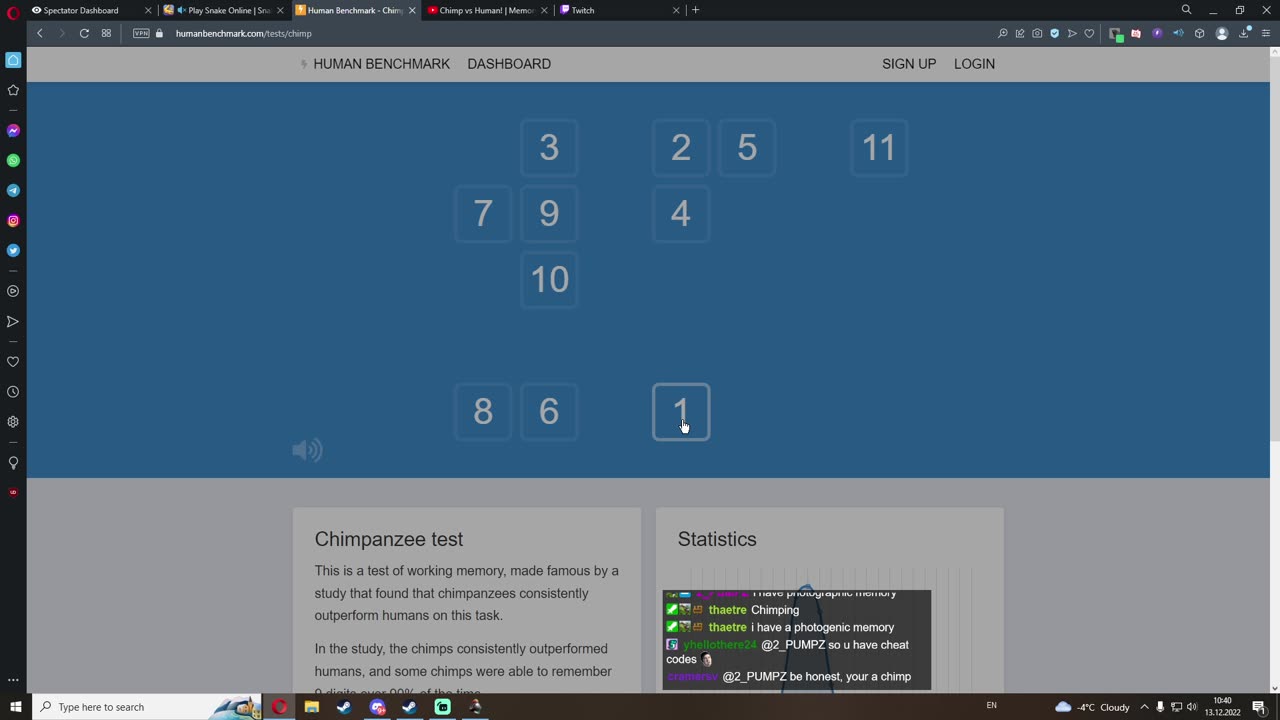
Task: Toggle the sound speaker icon in the test area
Action: click(x=307, y=450)
